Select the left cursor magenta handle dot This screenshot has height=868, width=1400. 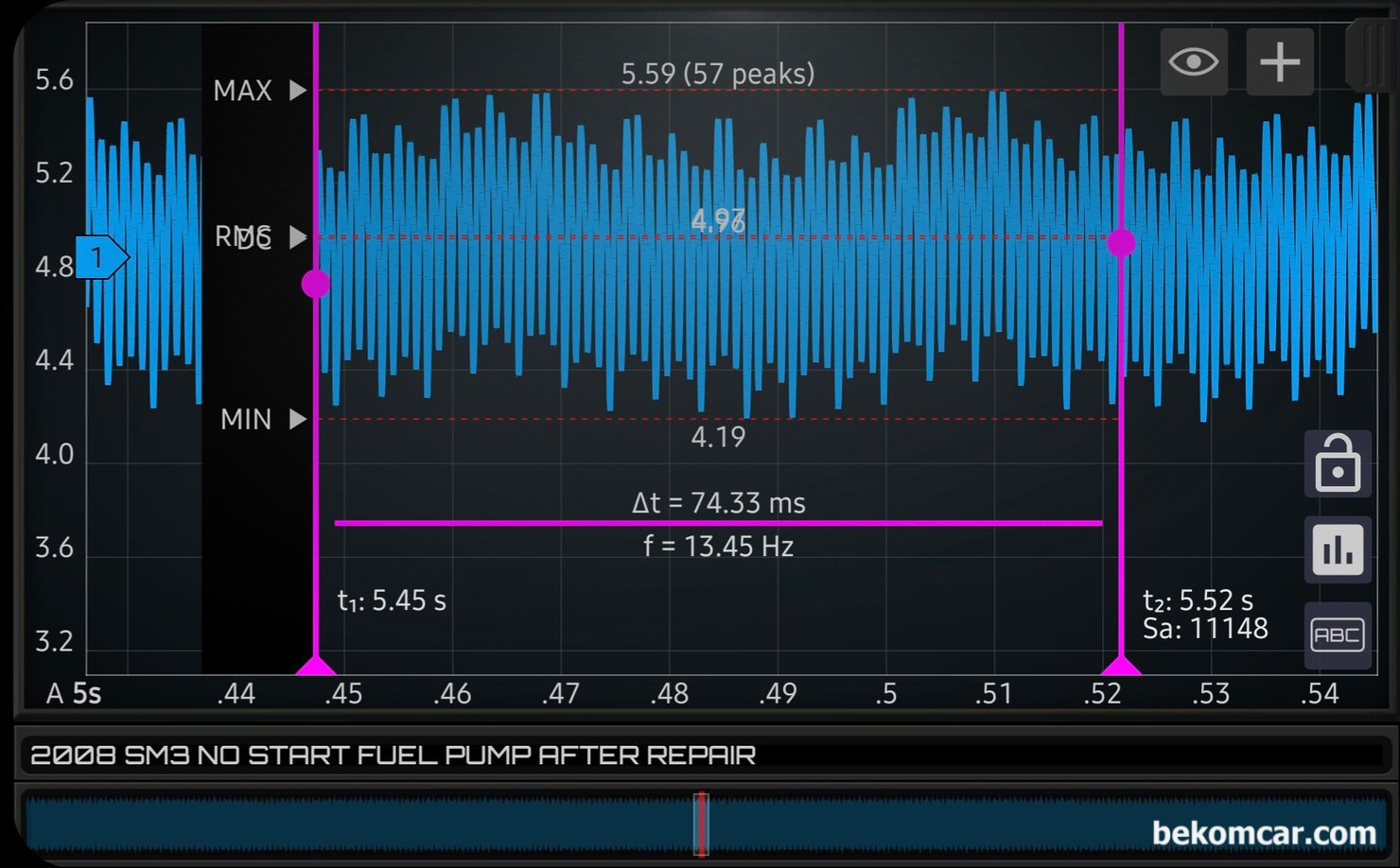[316, 284]
